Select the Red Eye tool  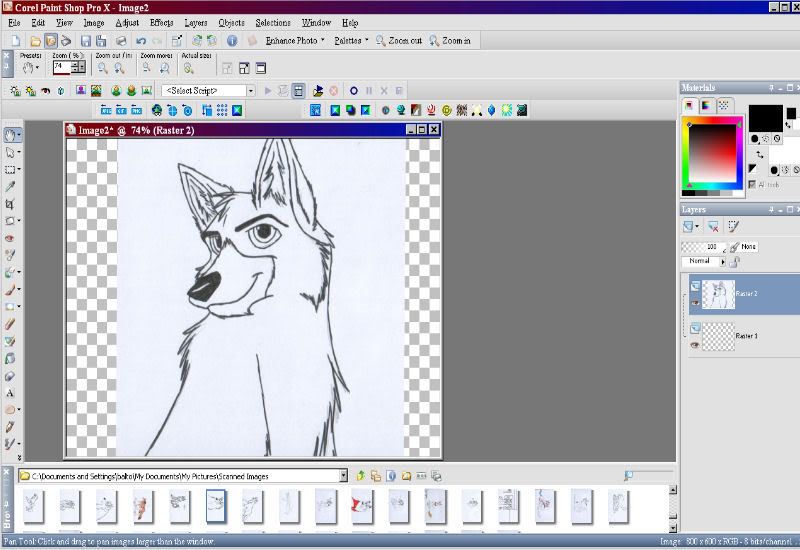(x=10, y=238)
